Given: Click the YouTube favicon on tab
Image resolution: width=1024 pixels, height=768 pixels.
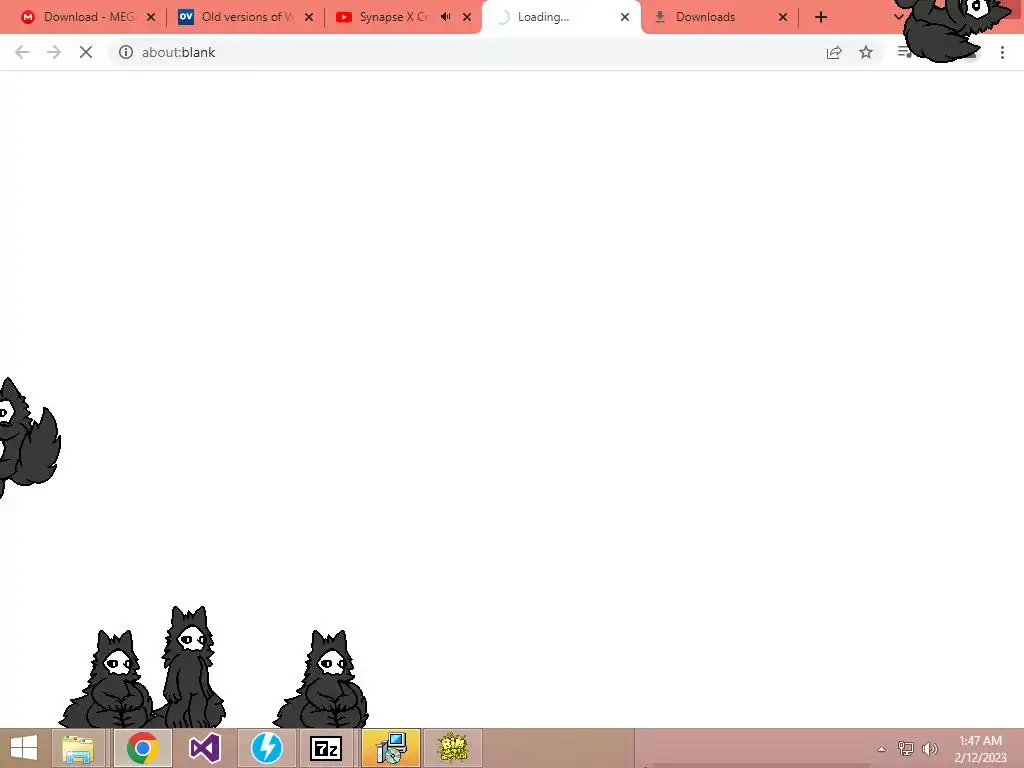Looking at the screenshot, I should [344, 17].
